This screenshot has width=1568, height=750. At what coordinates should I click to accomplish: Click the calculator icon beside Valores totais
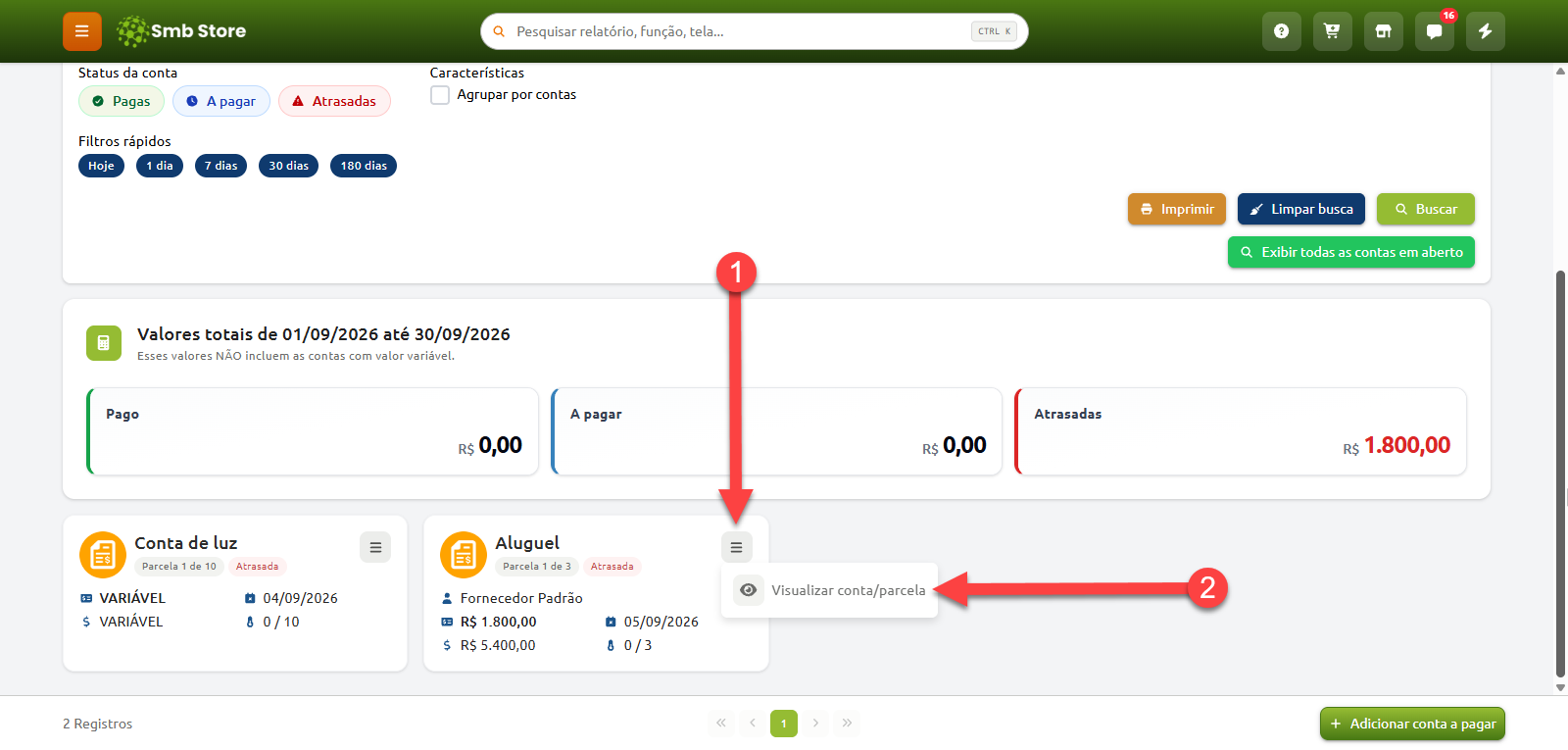104,343
